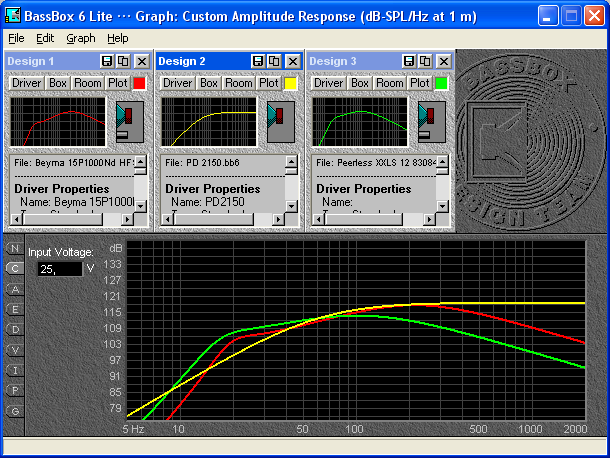This screenshot has width=610, height=458.
Task: Open the Help menu
Action: point(117,38)
